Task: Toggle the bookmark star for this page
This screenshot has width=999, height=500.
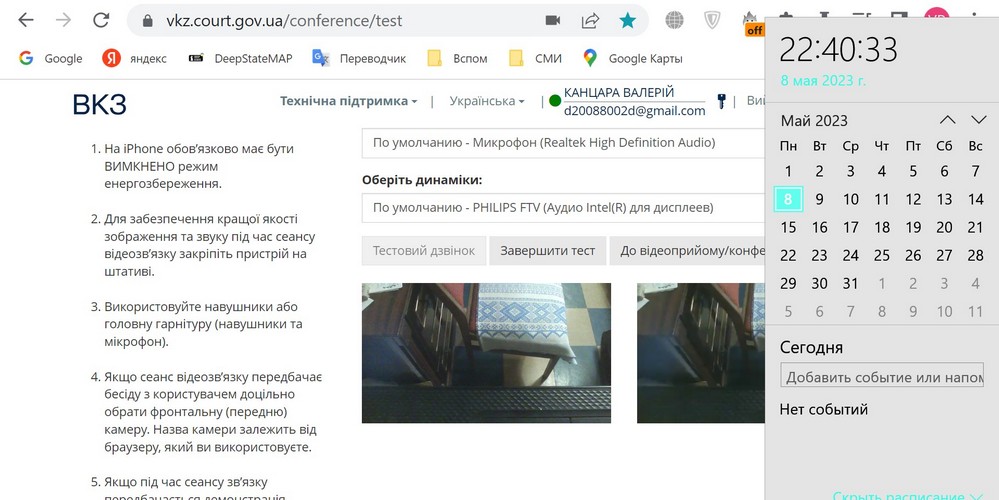Action: [628, 21]
